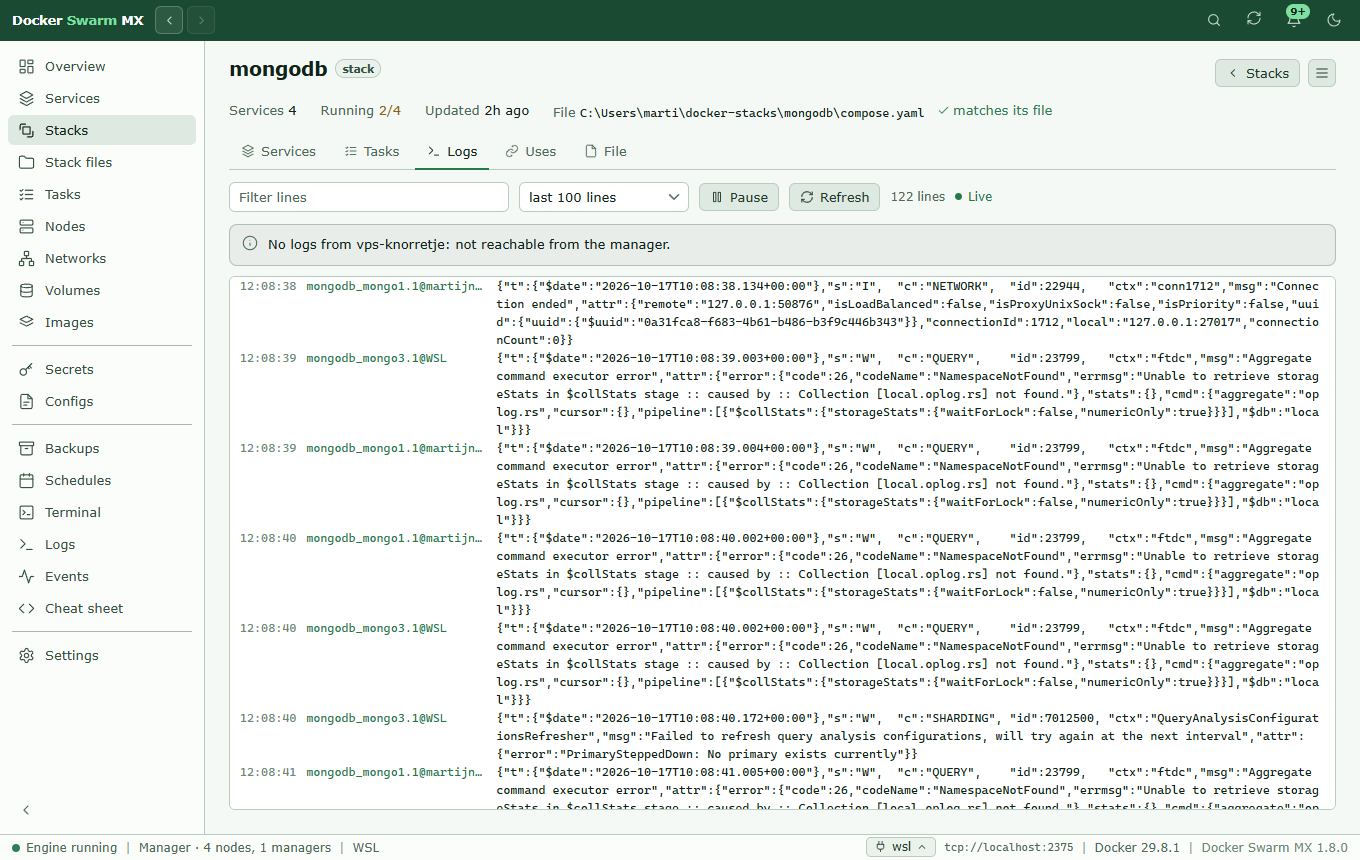The height and width of the screenshot is (860, 1360).
Task: Switch to the stack's Services tab
Action: (x=278, y=151)
